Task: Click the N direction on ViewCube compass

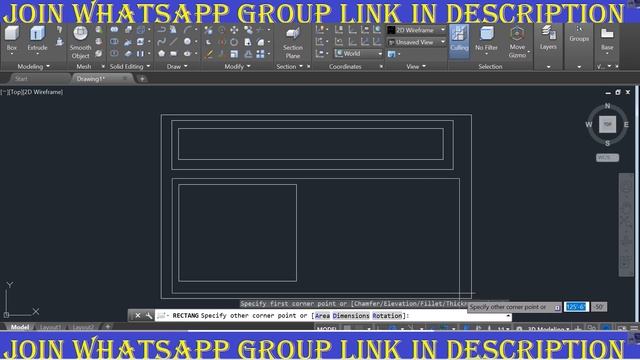Action: pyautogui.click(x=607, y=106)
